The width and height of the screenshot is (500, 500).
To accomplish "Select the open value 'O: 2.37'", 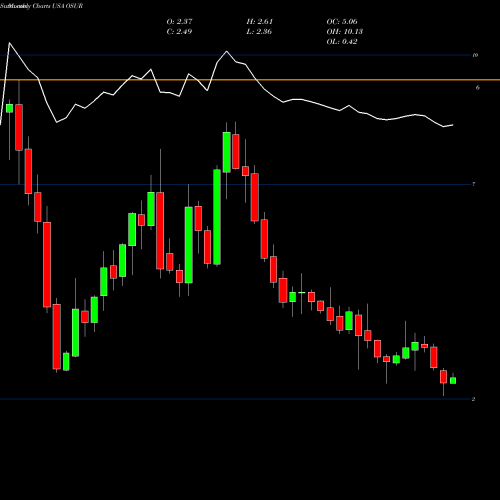I will (179, 21).
